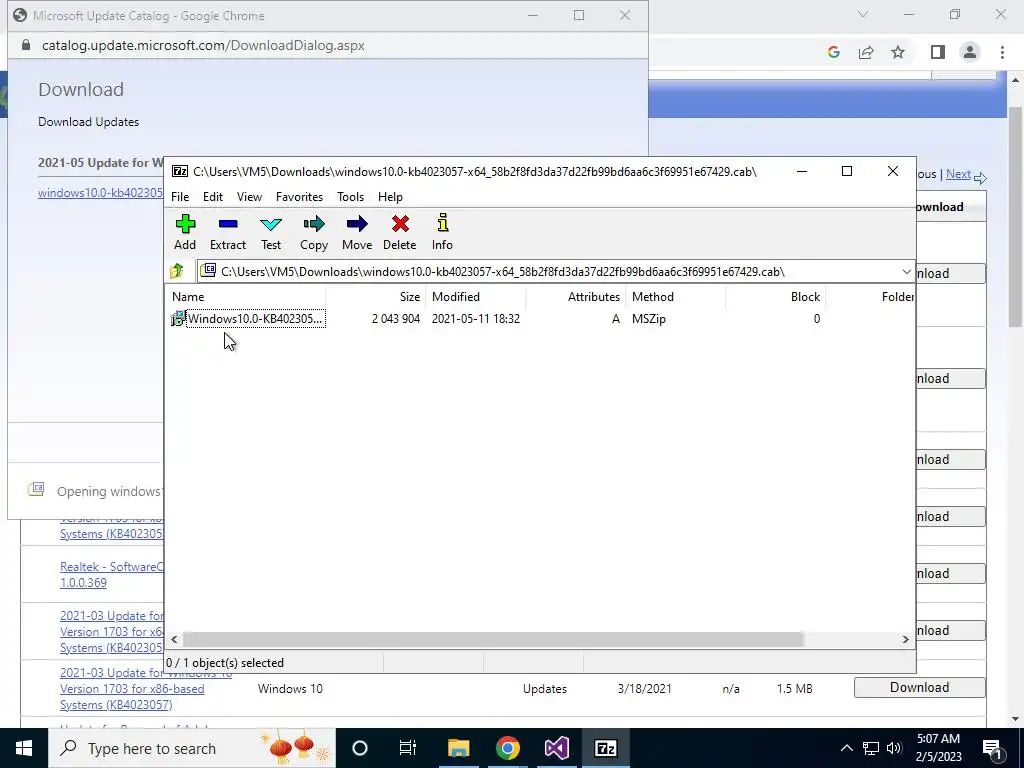
Task: Open the Help menu in 7-Zip
Action: tap(390, 197)
